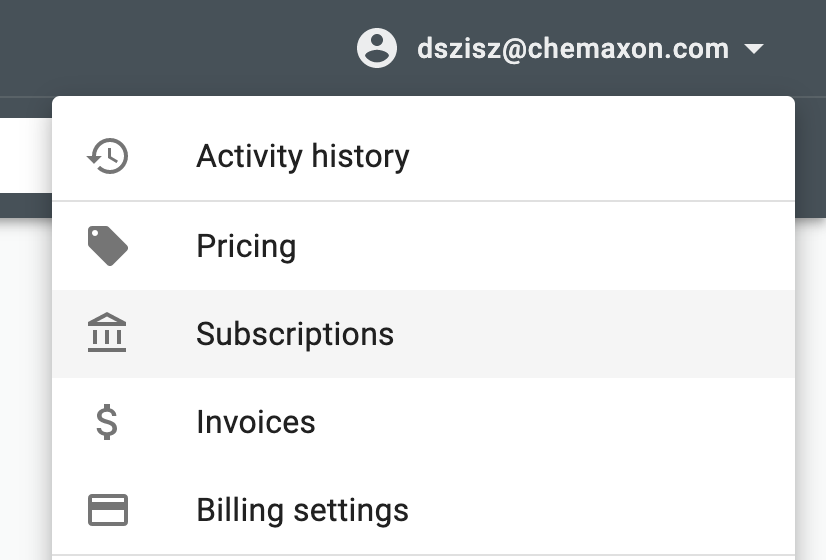Viewport: 826px width, 560px height.
Task: Click the blank area right of Activity history
Action: 600,156
